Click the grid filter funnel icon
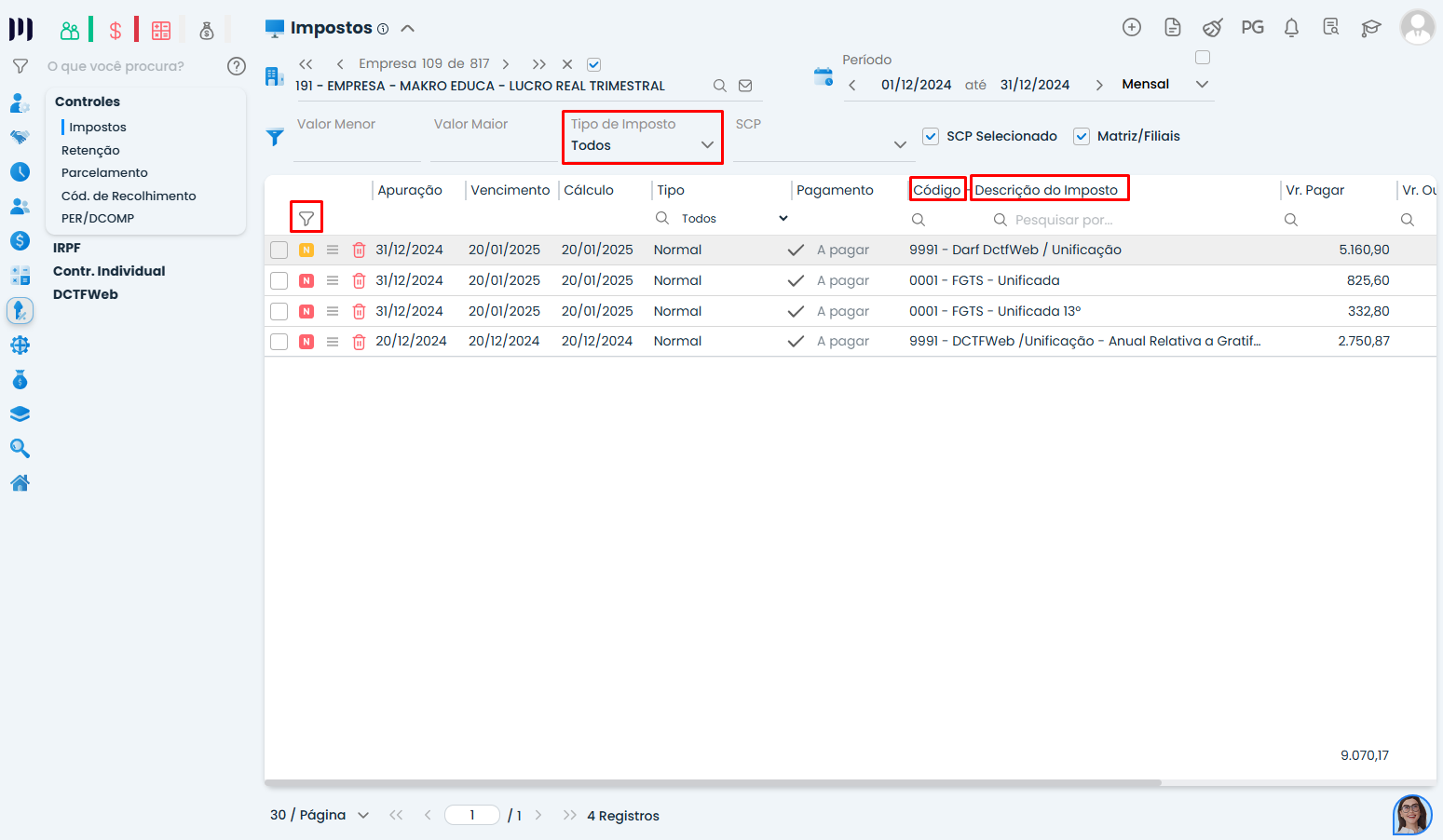1443x840 pixels. point(306,219)
